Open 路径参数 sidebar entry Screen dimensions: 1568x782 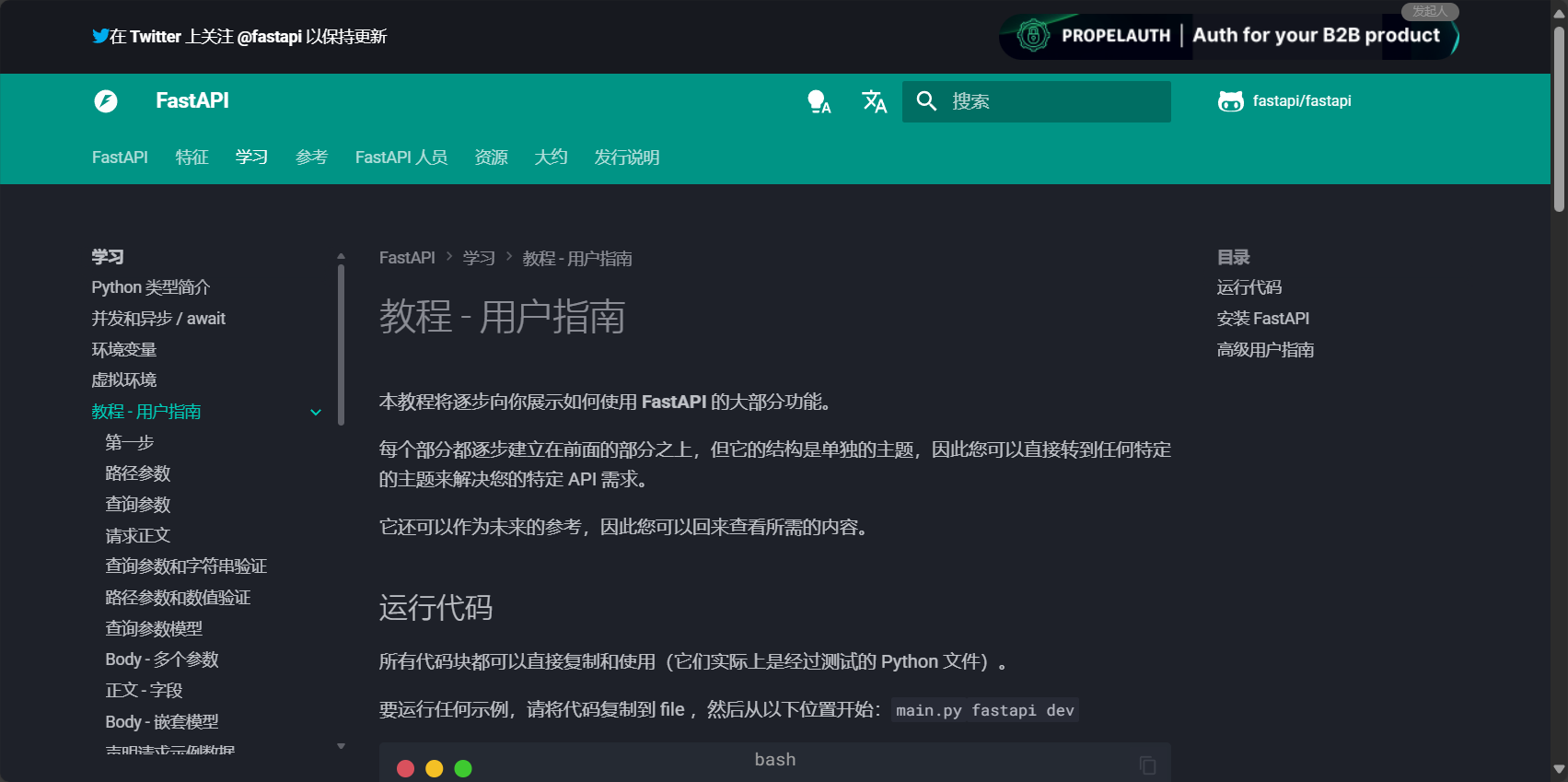[x=138, y=473]
